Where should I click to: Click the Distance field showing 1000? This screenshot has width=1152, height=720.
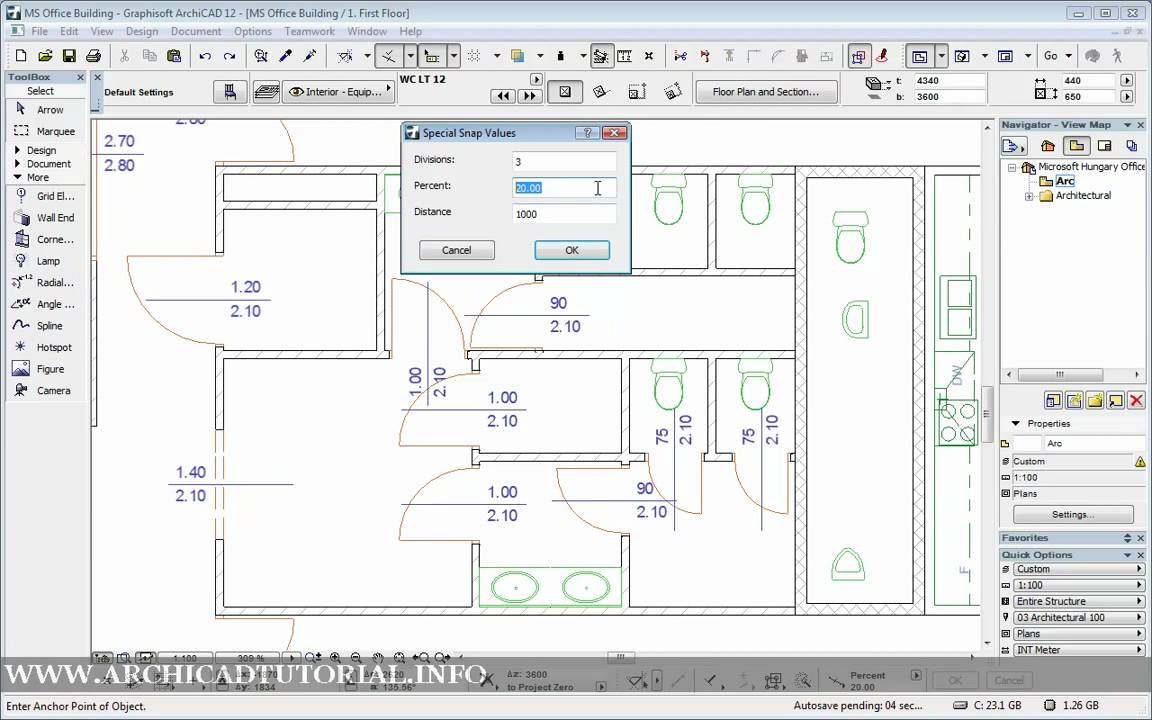[x=564, y=214]
